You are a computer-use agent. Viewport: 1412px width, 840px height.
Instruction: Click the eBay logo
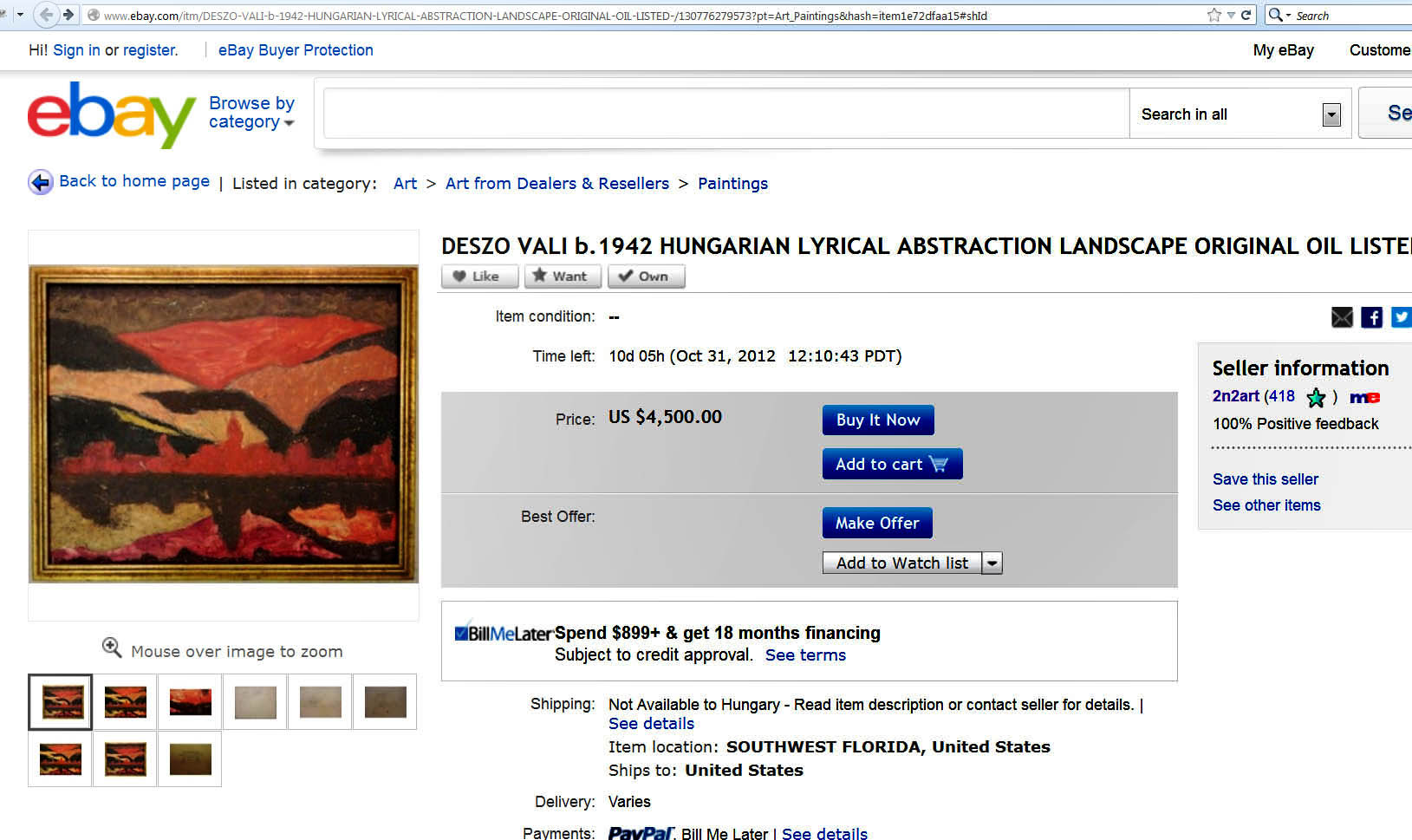click(111, 114)
